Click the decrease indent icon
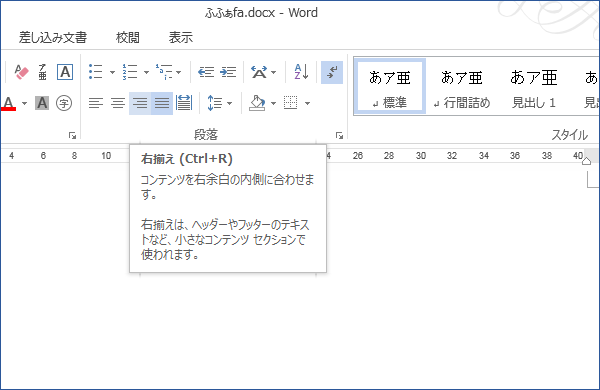Image resolution: width=600 pixels, height=390 pixels. 206,72
